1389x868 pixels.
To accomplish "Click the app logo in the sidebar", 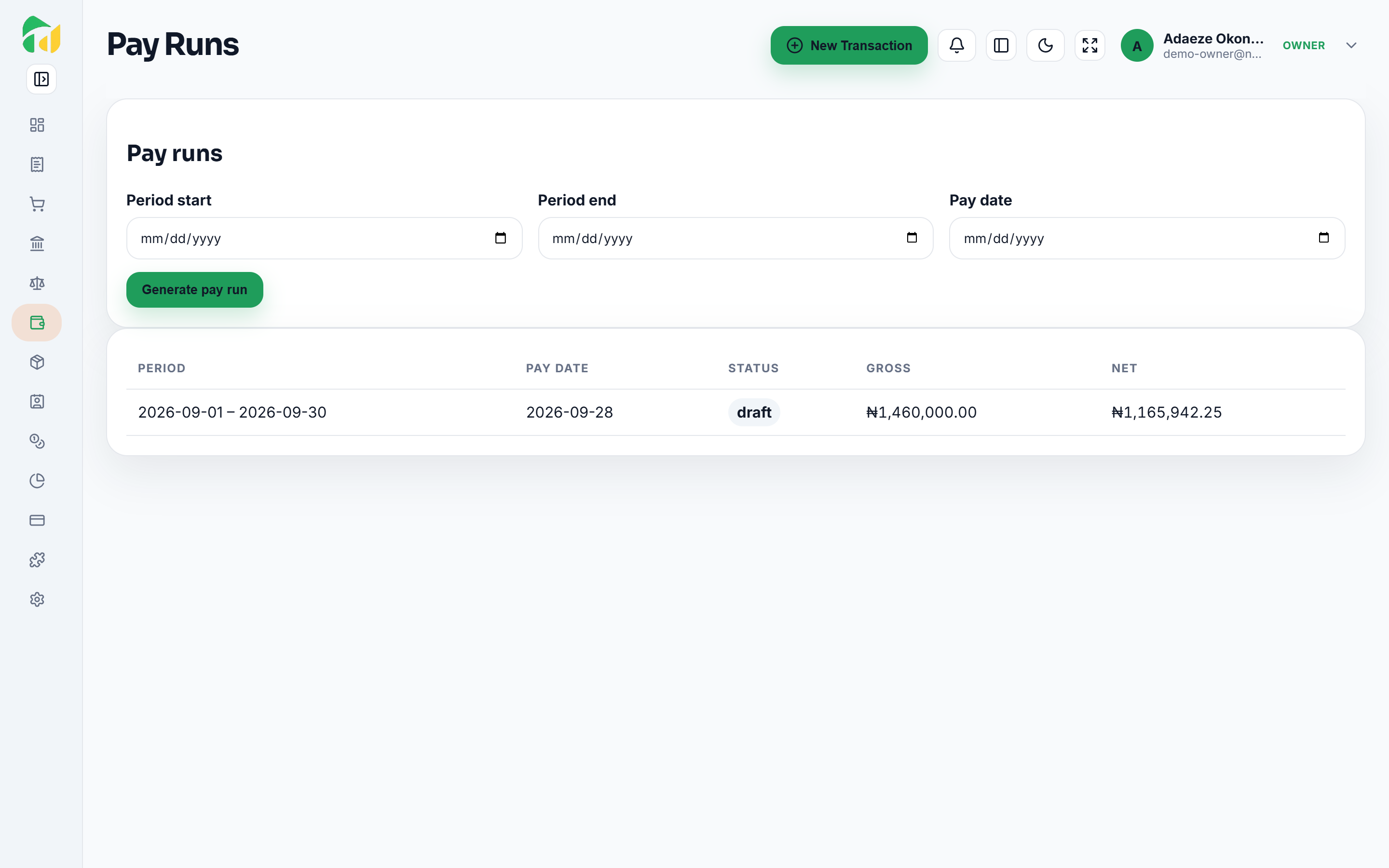I will pos(41,34).
